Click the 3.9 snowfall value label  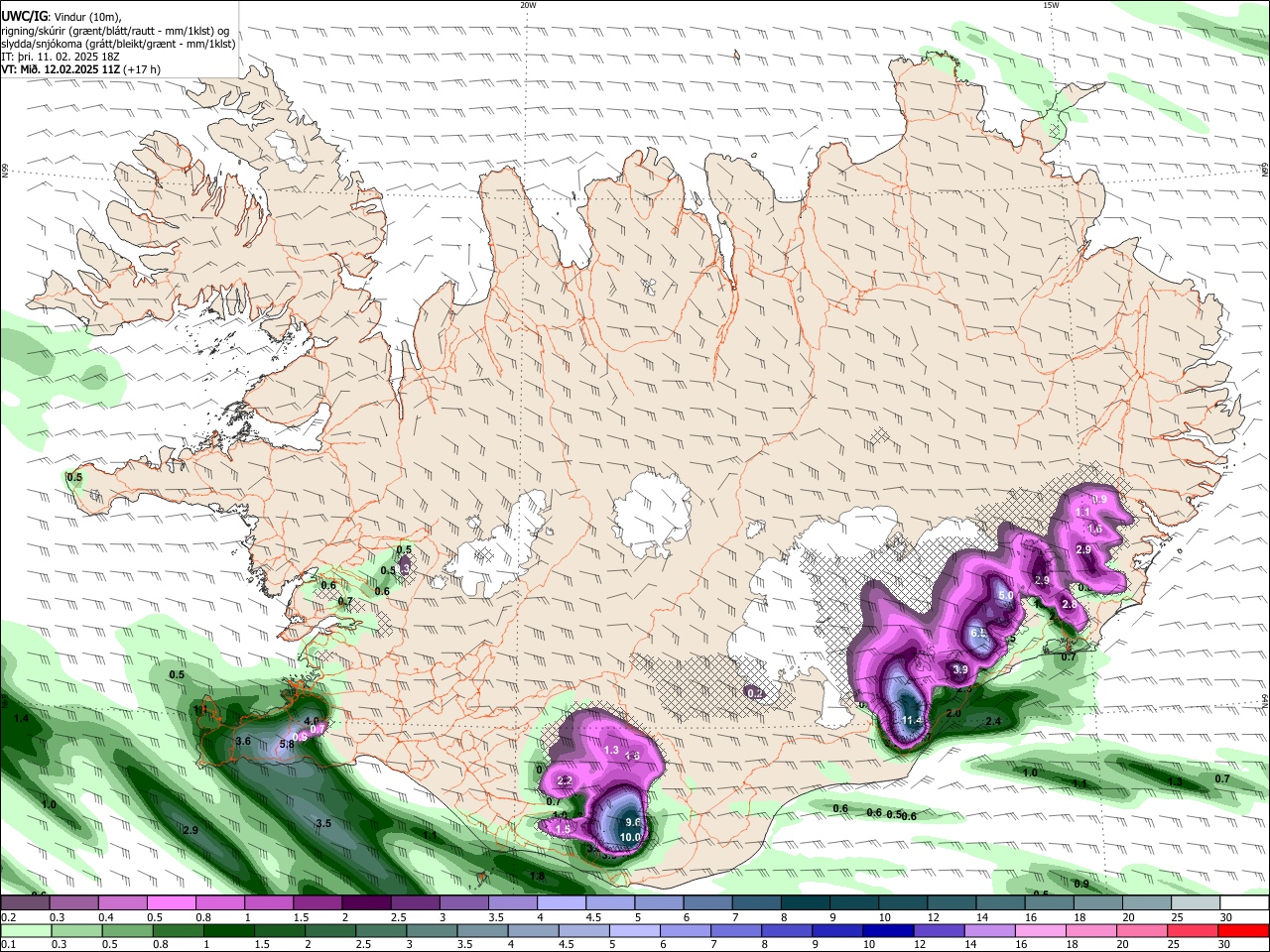pyautogui.click(x=960, y=669)
